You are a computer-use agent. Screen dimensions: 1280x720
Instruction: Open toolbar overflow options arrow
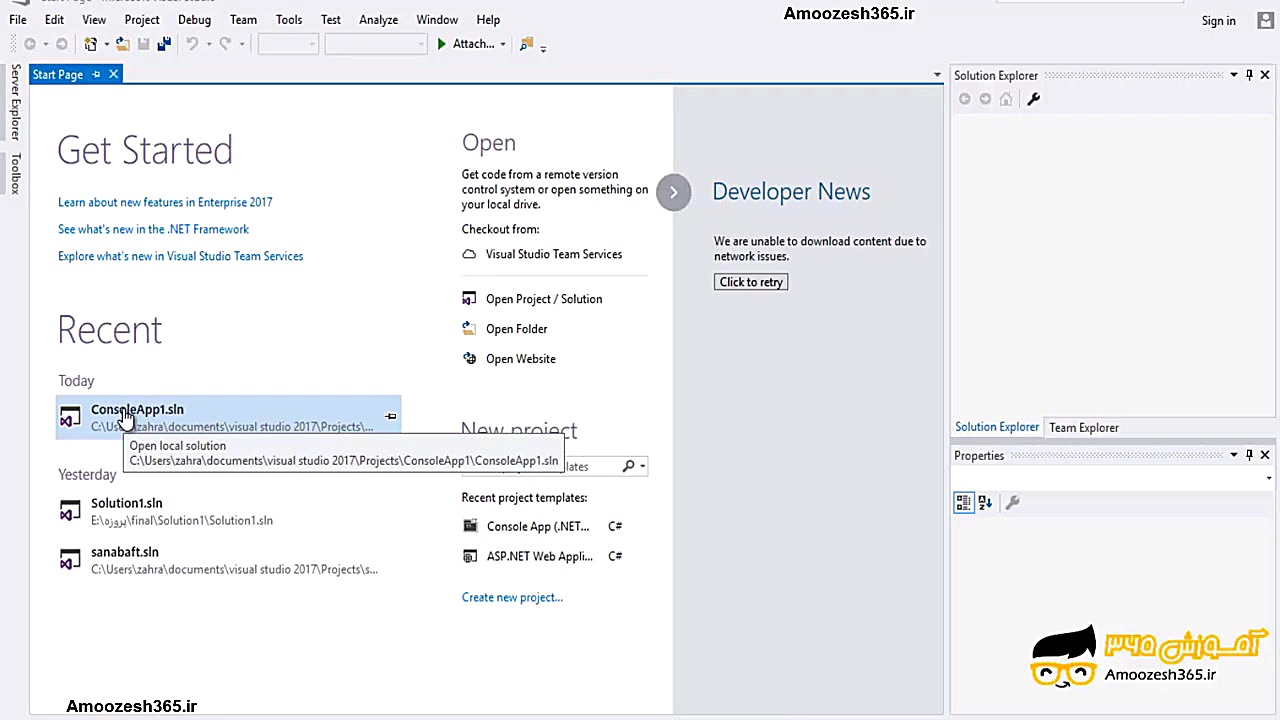(543, 48)
